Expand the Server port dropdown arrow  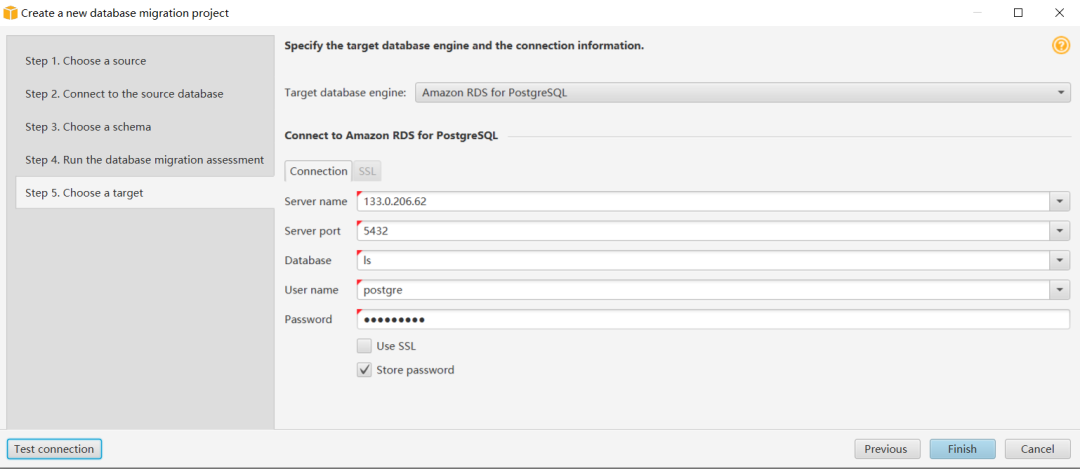click(1060, 231)
